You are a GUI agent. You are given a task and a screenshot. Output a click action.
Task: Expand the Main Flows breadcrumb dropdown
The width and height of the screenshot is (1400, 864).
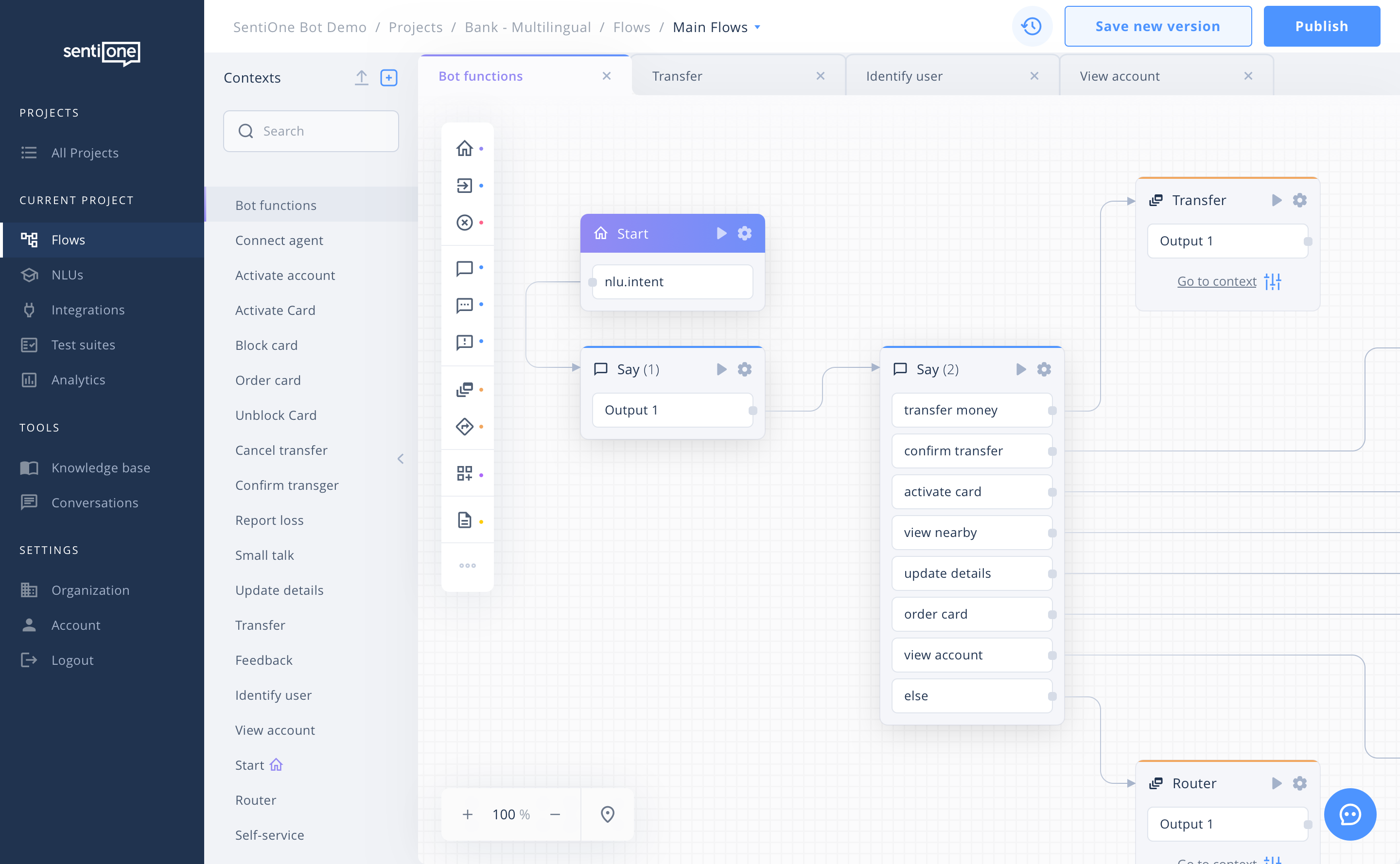click(x=757, y=27)
